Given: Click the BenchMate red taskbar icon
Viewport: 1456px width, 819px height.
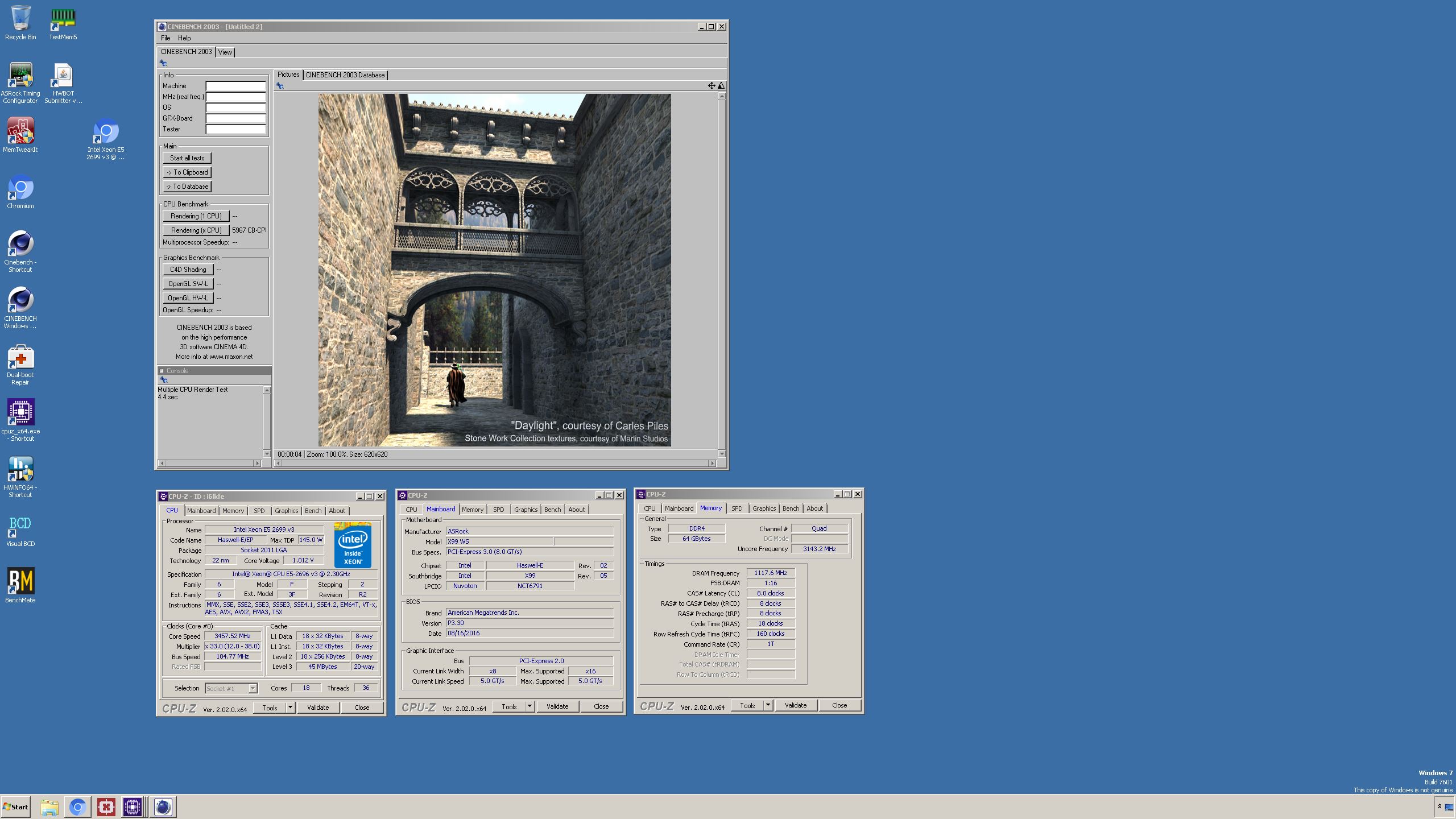Looking at the screenshot, I should pyautogui.click(x=106, y=807).
